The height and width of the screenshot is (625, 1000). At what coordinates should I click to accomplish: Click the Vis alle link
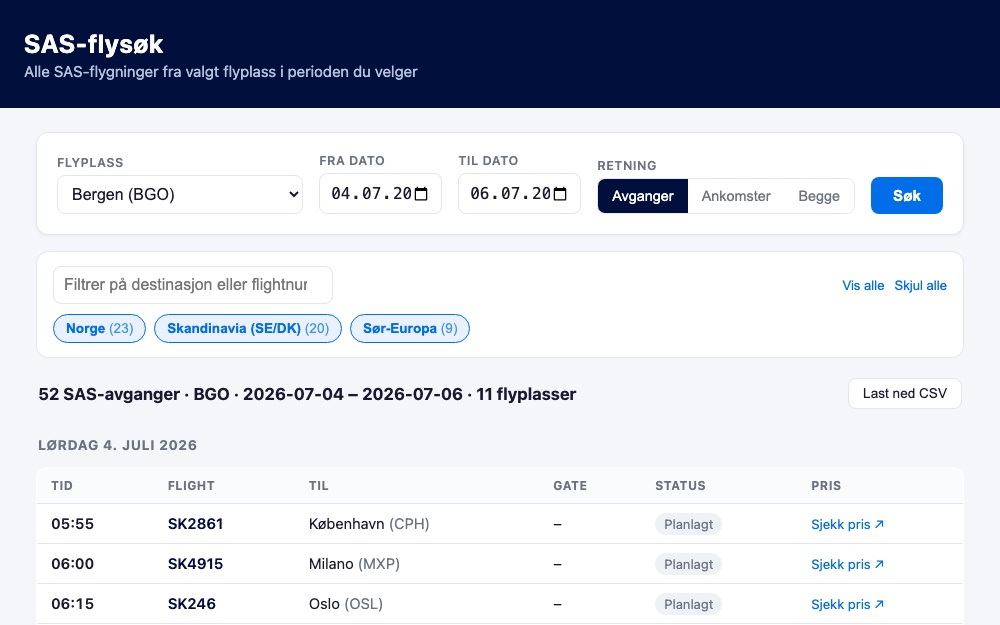[x=863, y=286]
